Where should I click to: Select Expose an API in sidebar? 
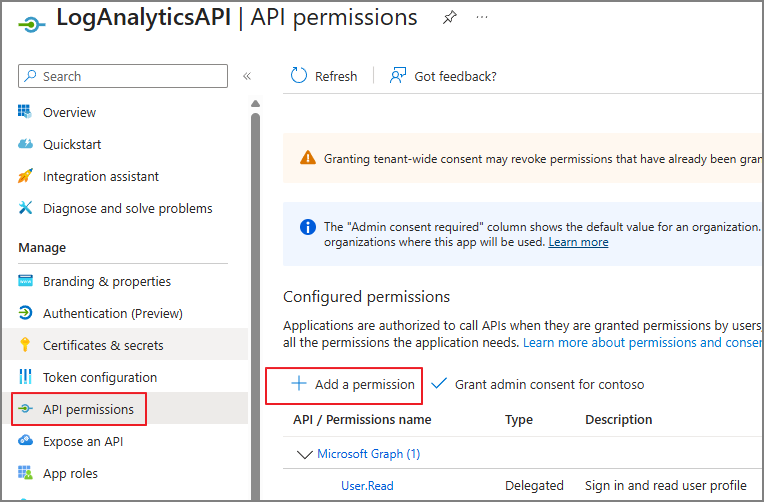[83, 441]
